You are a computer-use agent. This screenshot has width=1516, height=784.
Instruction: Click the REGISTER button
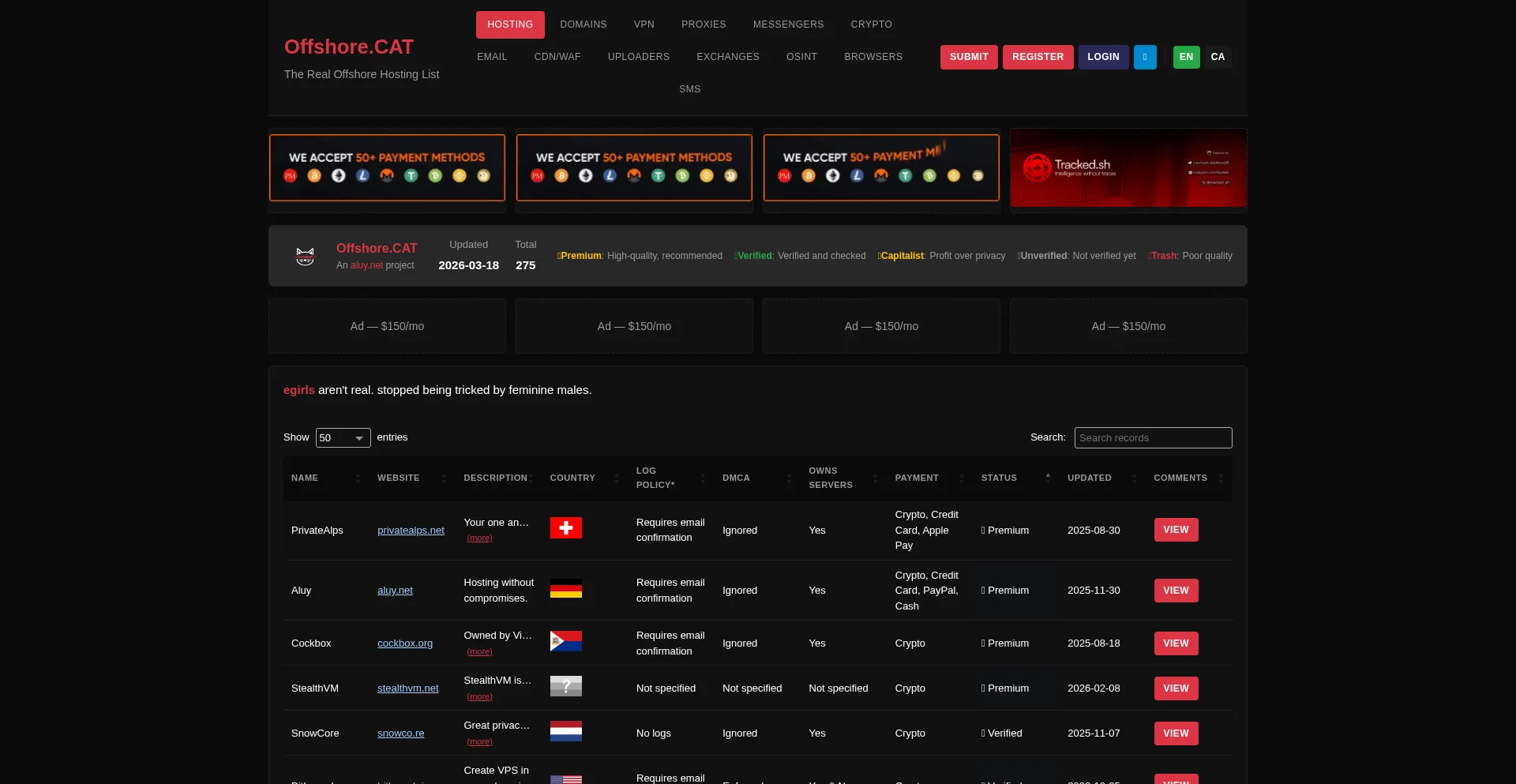click(x=1038, y=57)
